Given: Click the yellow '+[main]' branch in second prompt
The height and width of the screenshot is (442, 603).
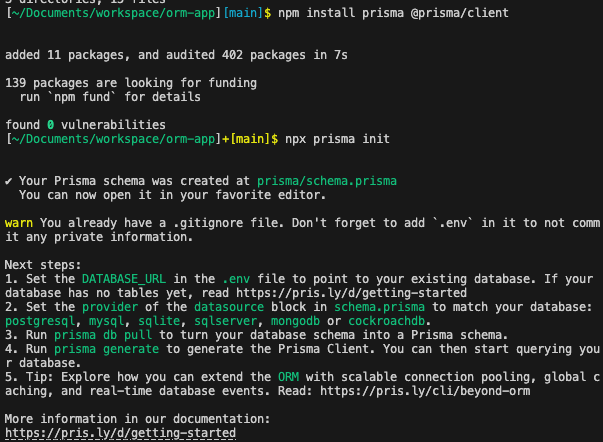Looking at the screenshot, I should 246,139.
